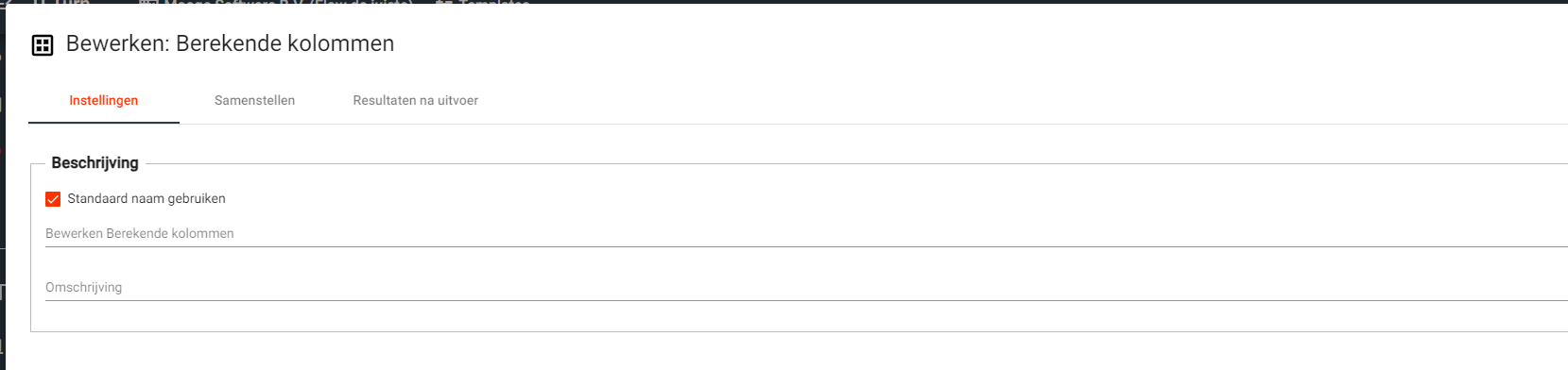Click the Bewerken: Berekende kolommen dialog title

click(230, 43)
